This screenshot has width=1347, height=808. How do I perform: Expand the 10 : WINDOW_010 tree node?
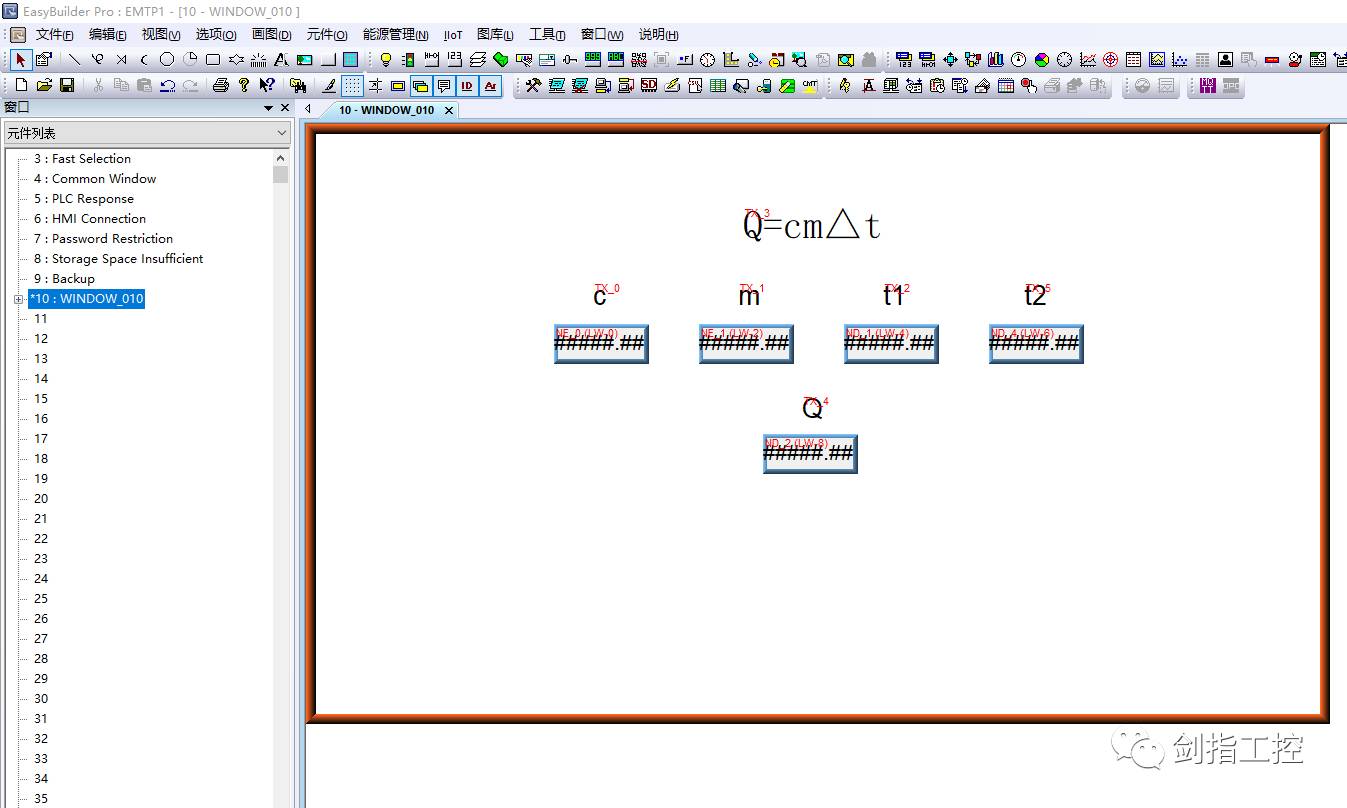click(x=18, y=299)
